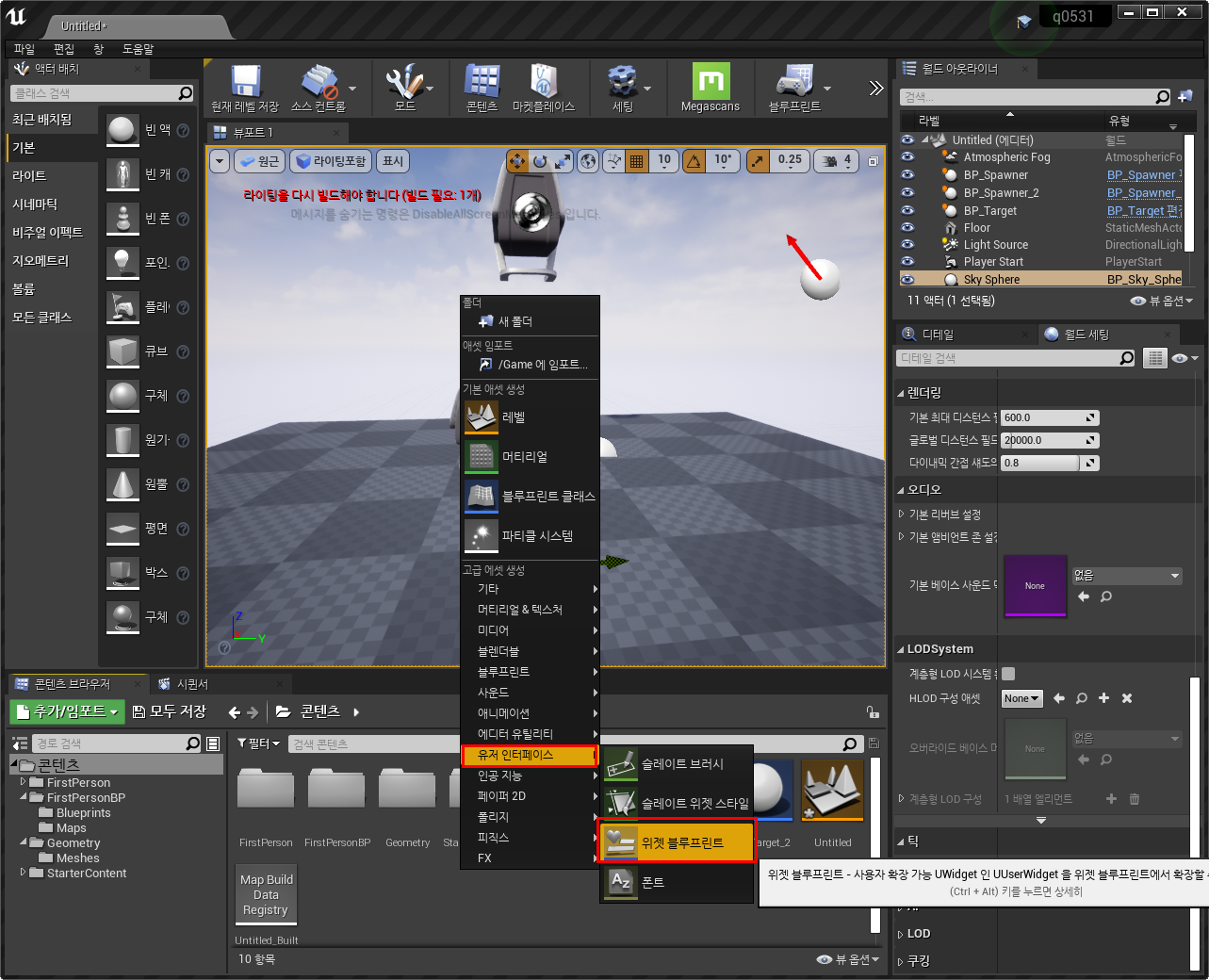Expand the StarterContent folder in tree

23,872
